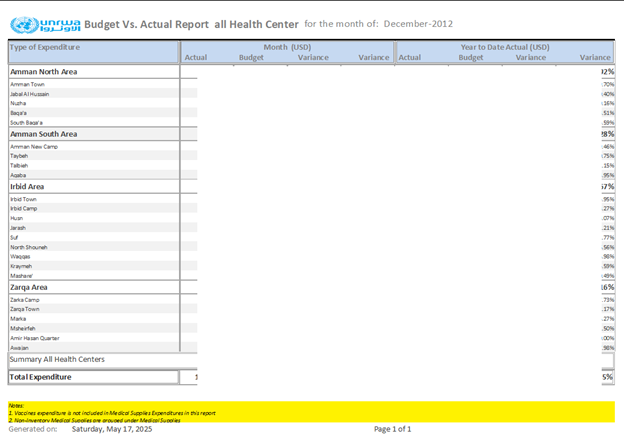The width and height of the screenshot is (624, 435).
Task: Click the Amman South Area section heading
Action: (x=43, y=134)
